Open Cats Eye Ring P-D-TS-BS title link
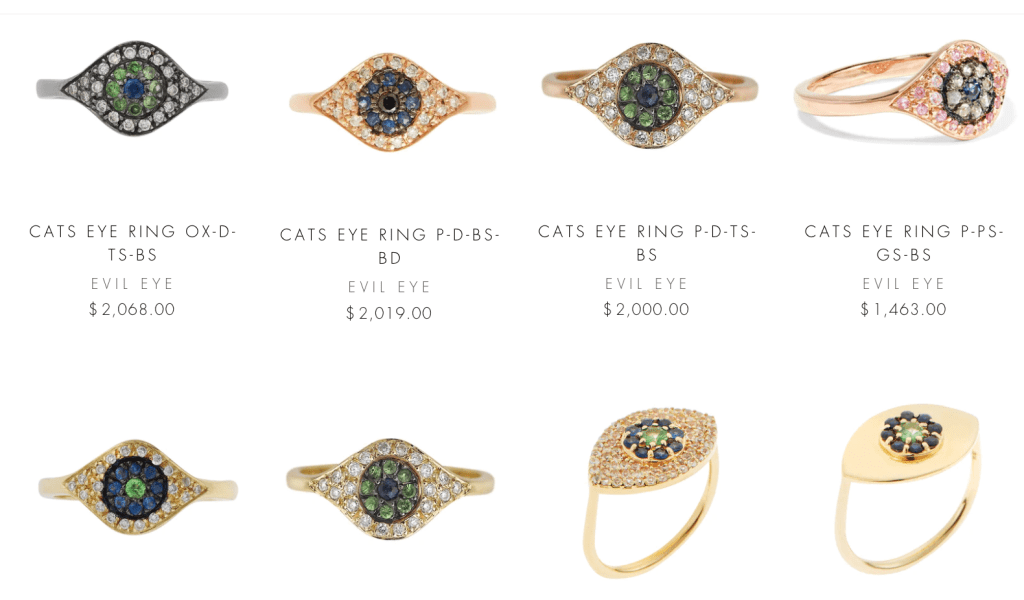Screen dimensions: 1024x600 tap(647, 243)
